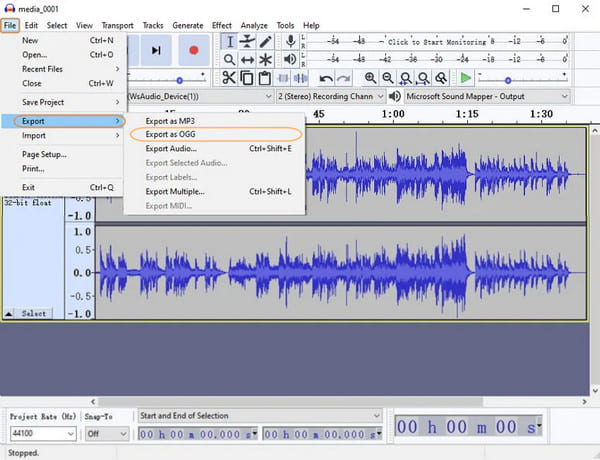Click the selection start time field
The width and height of the screenshot is (600, 460).
coord(198,434)
